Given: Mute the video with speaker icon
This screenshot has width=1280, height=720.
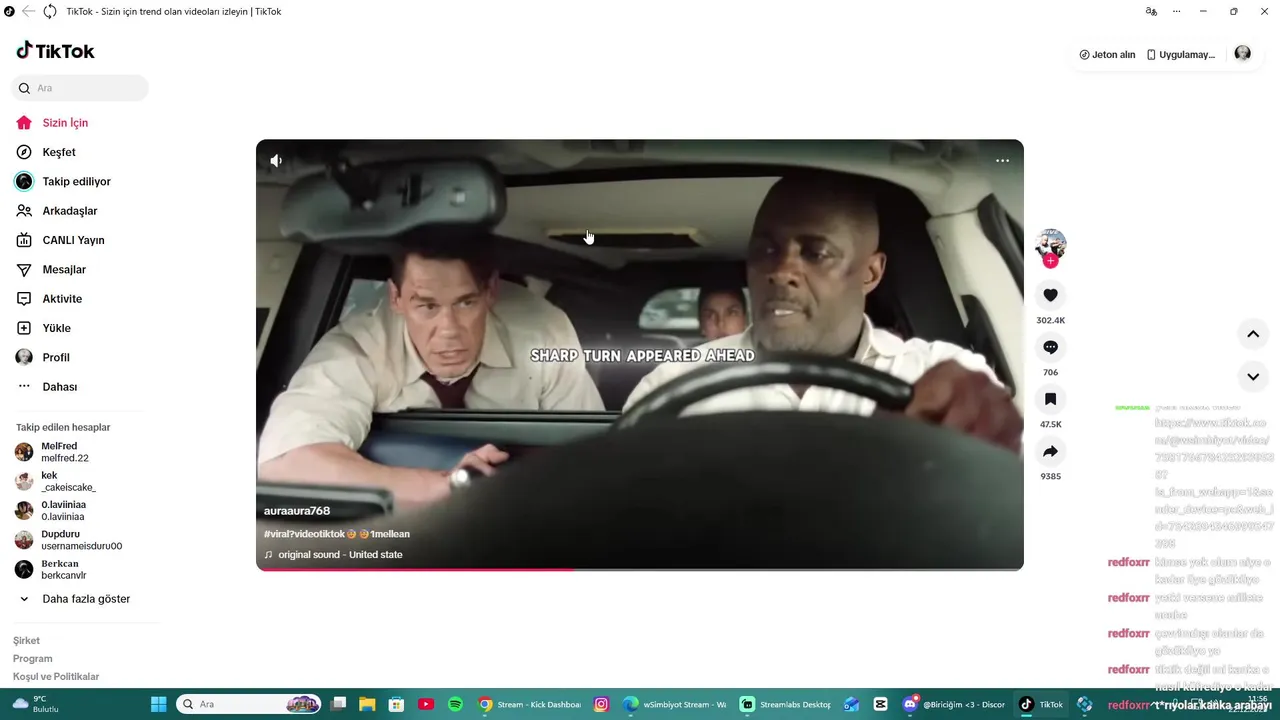Looking at the screenshot, I should [276, 160].
